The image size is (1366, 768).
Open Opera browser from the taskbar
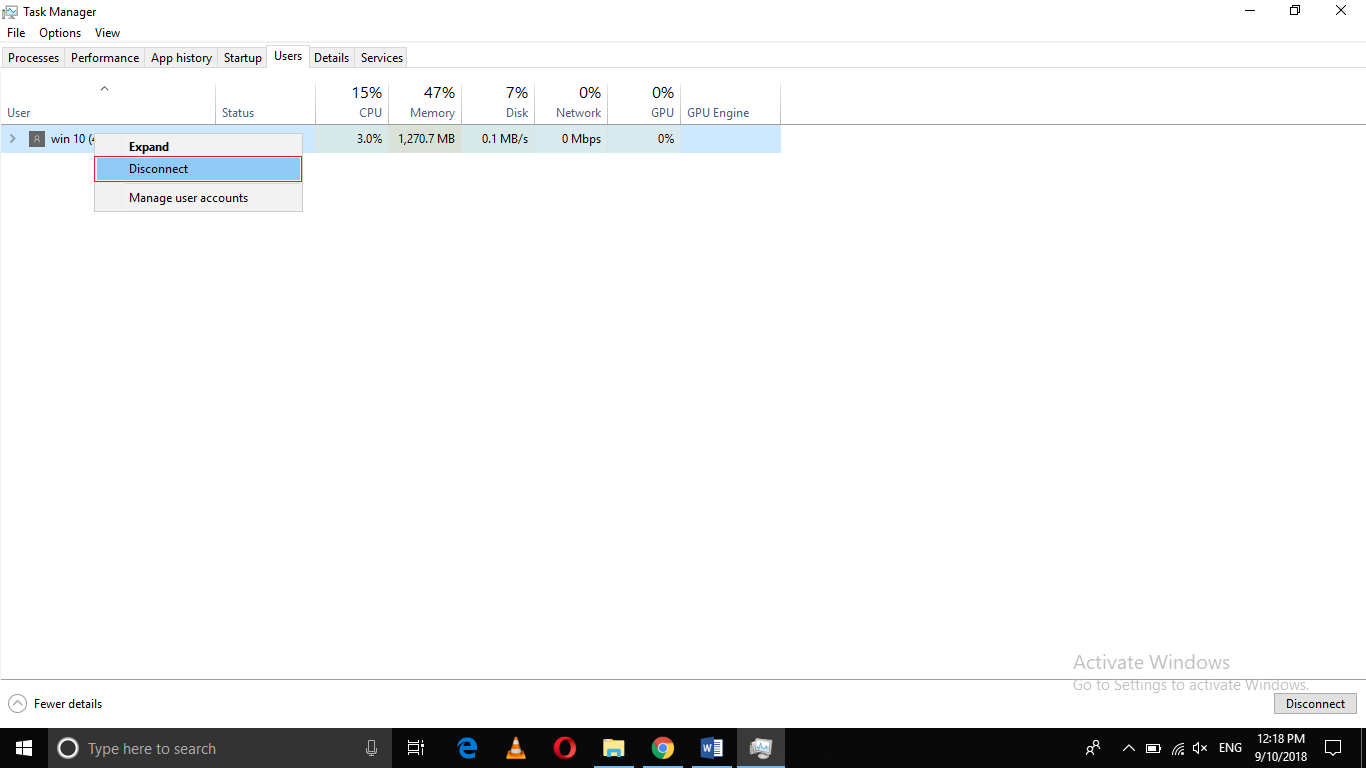pos(564,748)
